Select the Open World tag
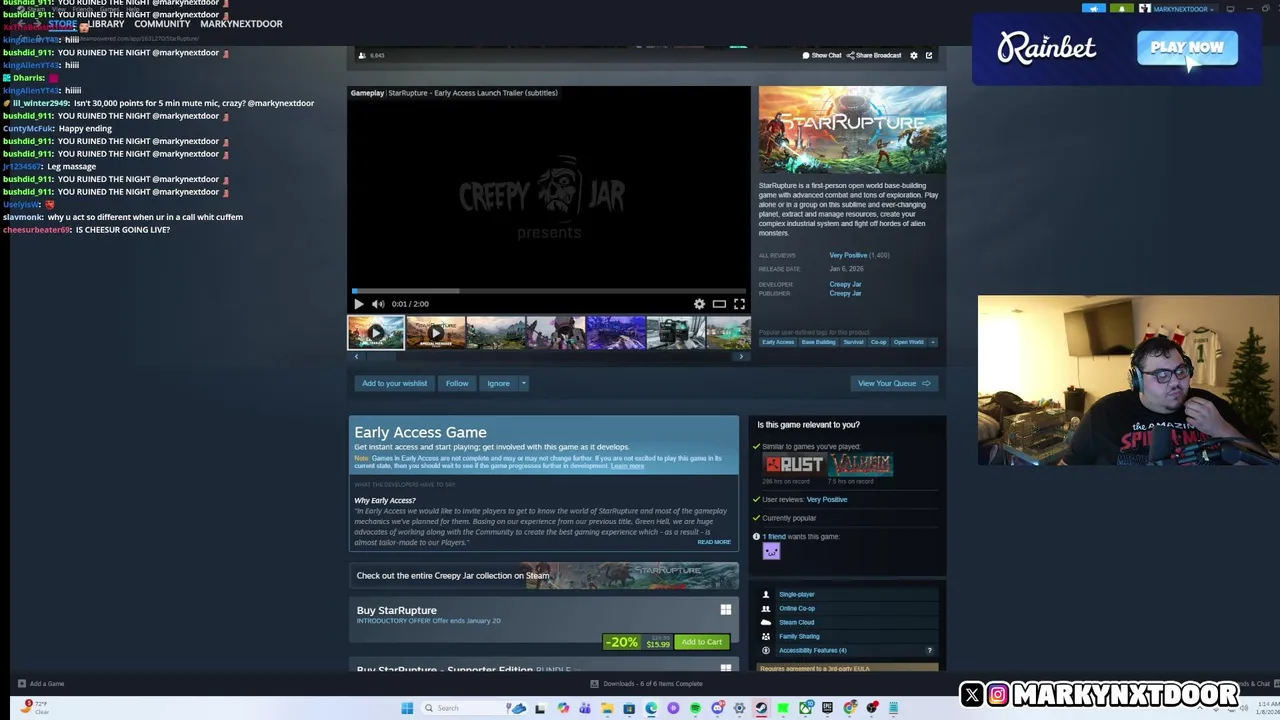The image size is (1280, 720). tap(909, 342)
